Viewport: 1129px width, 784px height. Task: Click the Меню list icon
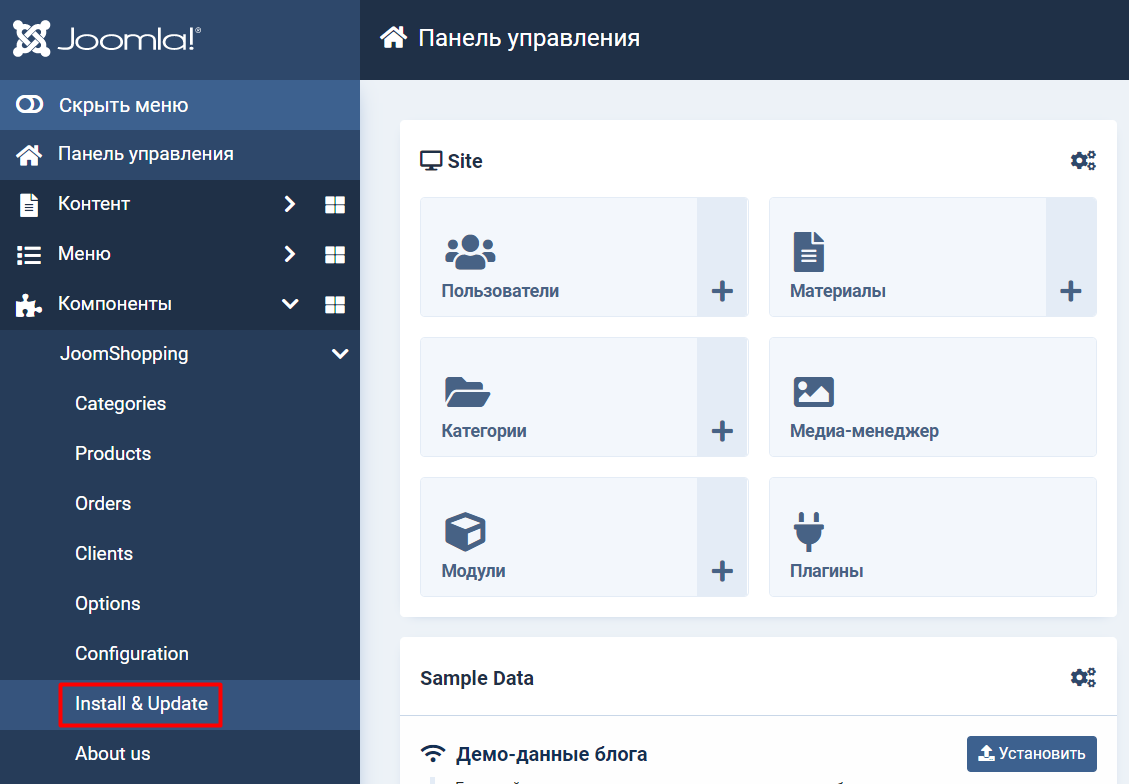click(x=29, y=255)
